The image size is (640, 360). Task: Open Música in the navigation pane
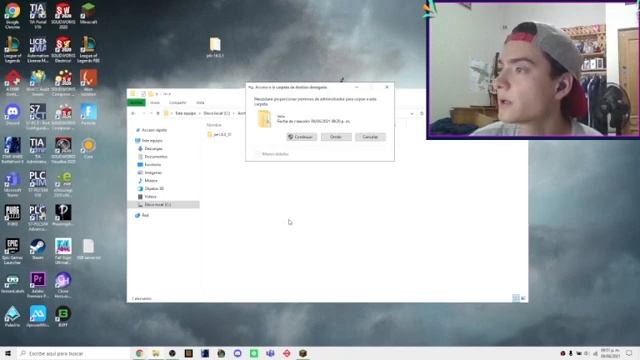148,180
